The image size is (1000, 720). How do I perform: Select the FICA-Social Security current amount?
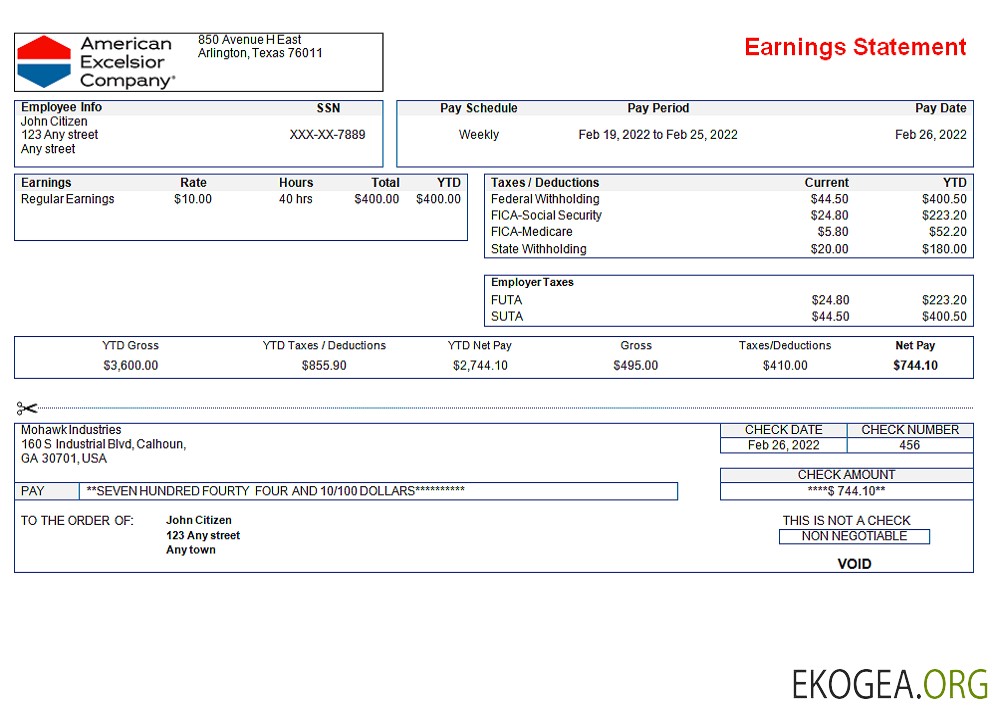[829, 215]
